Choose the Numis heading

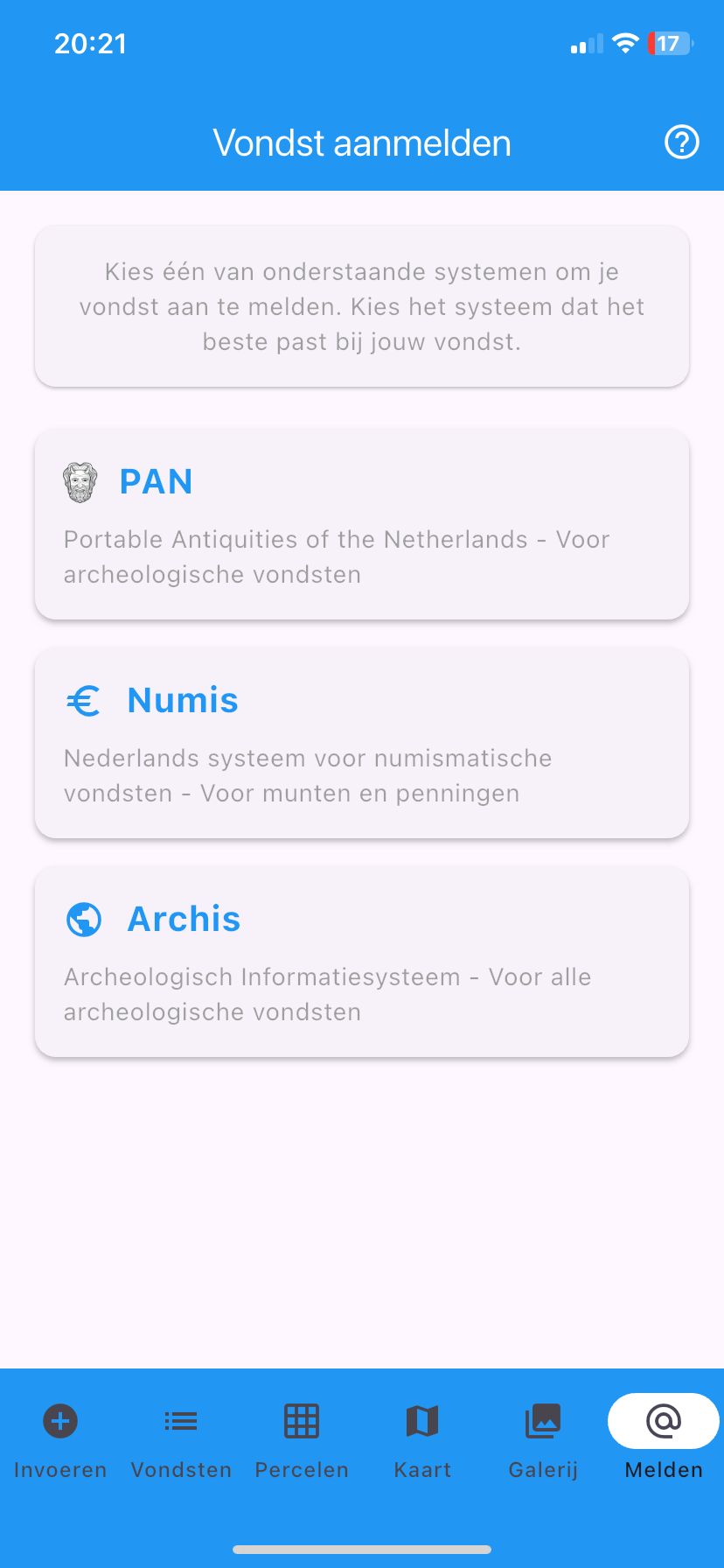(x=183, y=701)
